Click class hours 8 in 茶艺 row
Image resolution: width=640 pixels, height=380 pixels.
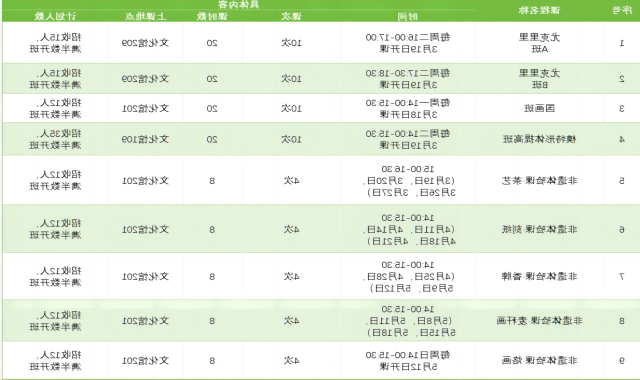click(212, 180)
